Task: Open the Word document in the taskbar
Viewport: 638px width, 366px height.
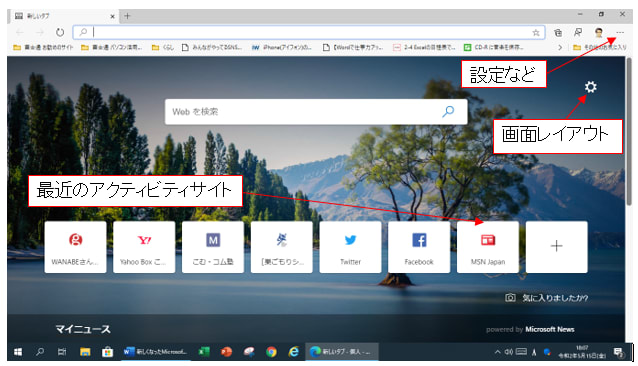Action: 155,352
